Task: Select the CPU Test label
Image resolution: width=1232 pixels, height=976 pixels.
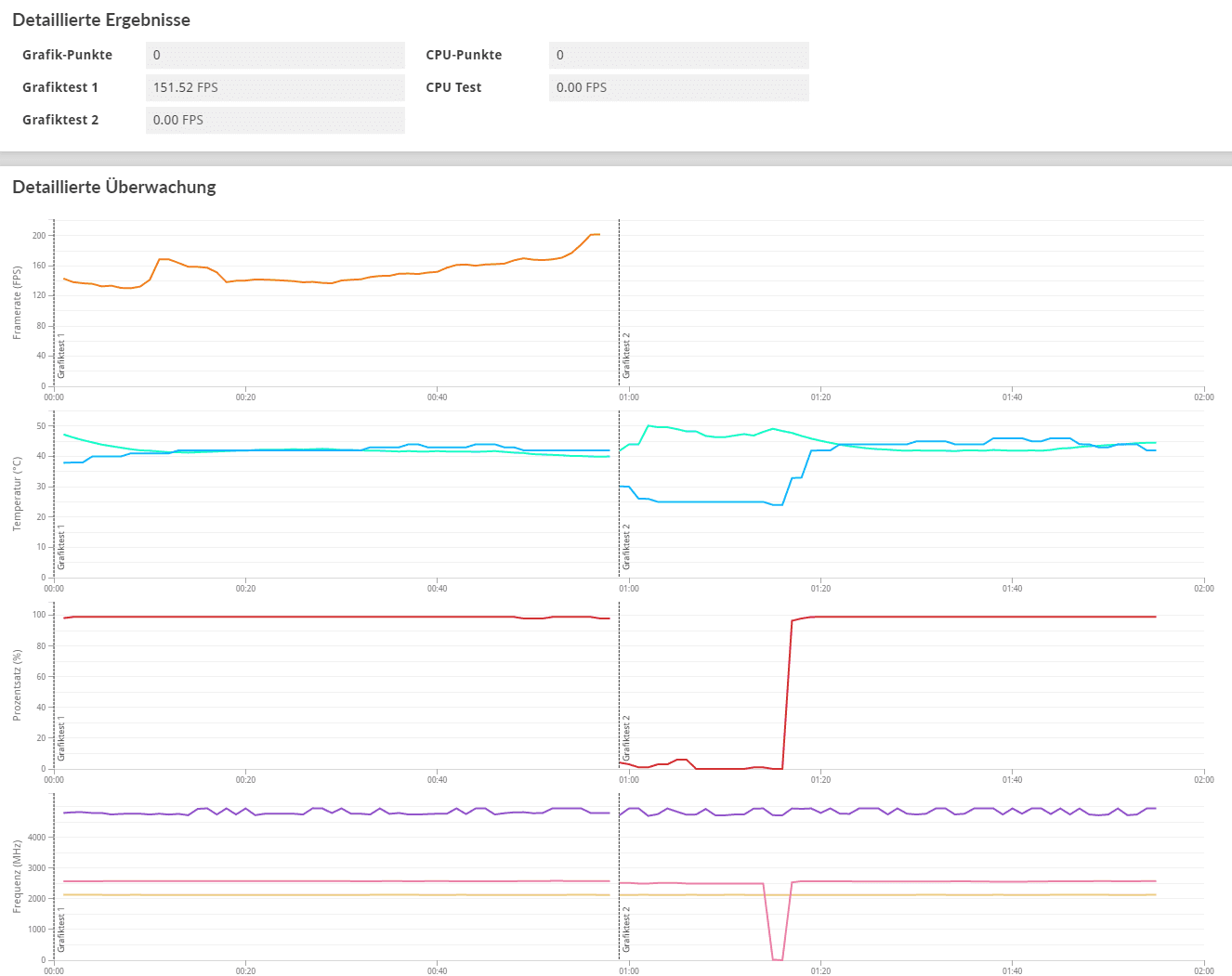Action: pyautogui.click(x=453, y=87)
